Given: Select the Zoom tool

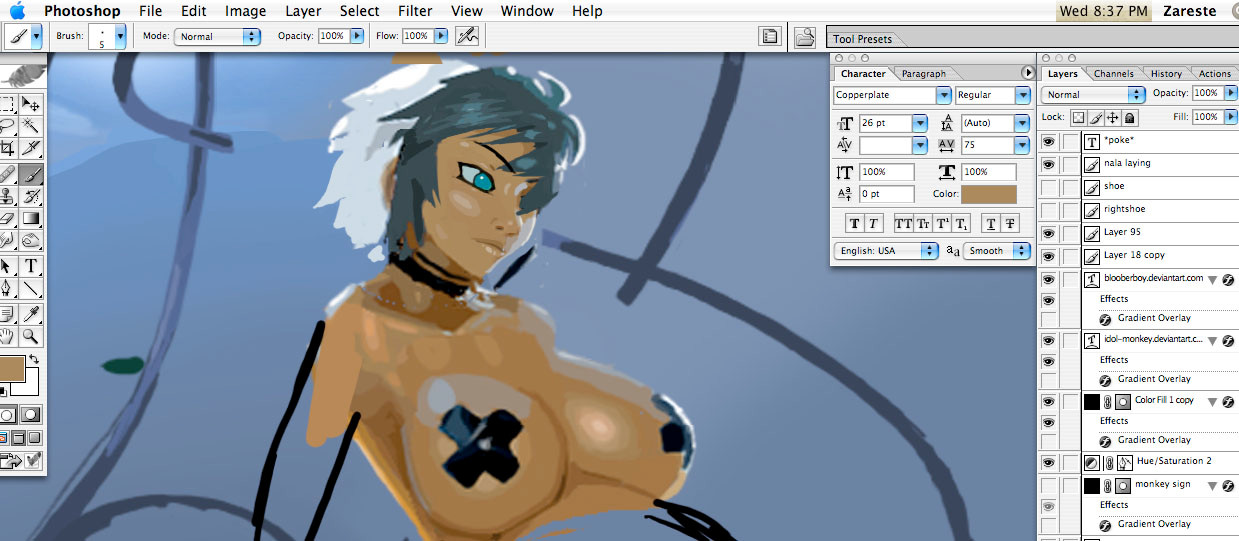Looking at the screenshot, I should pos(31,337).
